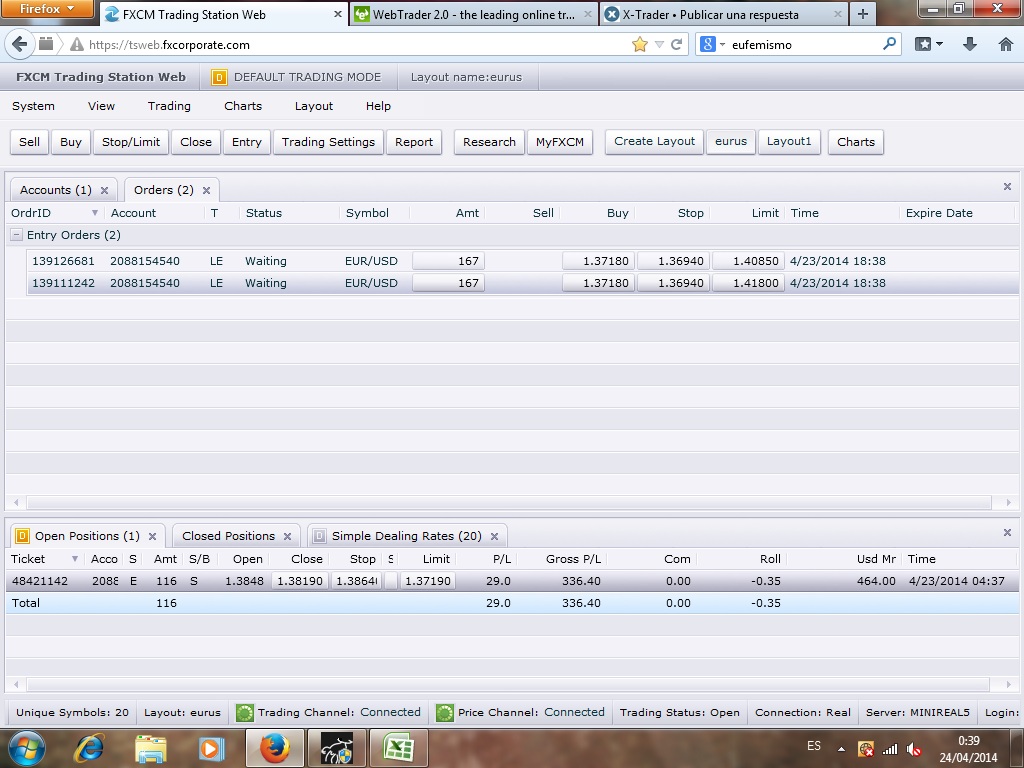The image size is (1024, 768).
Task: Open the Layout menu
Action: click(313, 106)
